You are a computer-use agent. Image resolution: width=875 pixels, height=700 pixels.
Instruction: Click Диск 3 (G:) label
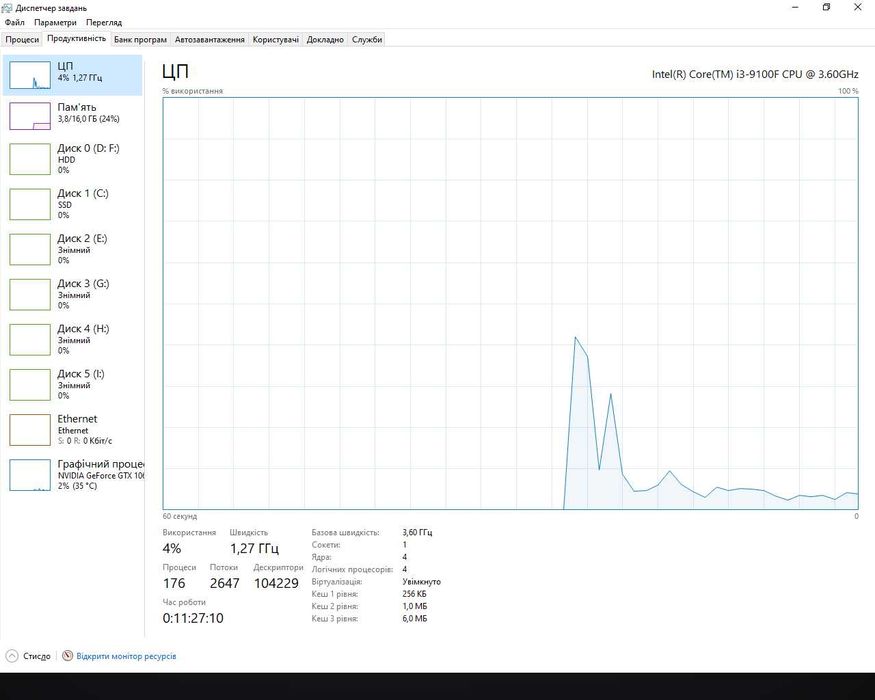[83, 284]
